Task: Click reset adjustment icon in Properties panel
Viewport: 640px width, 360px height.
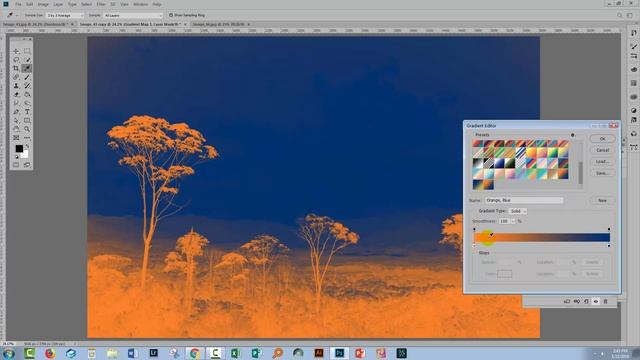Action: (586, 301)
